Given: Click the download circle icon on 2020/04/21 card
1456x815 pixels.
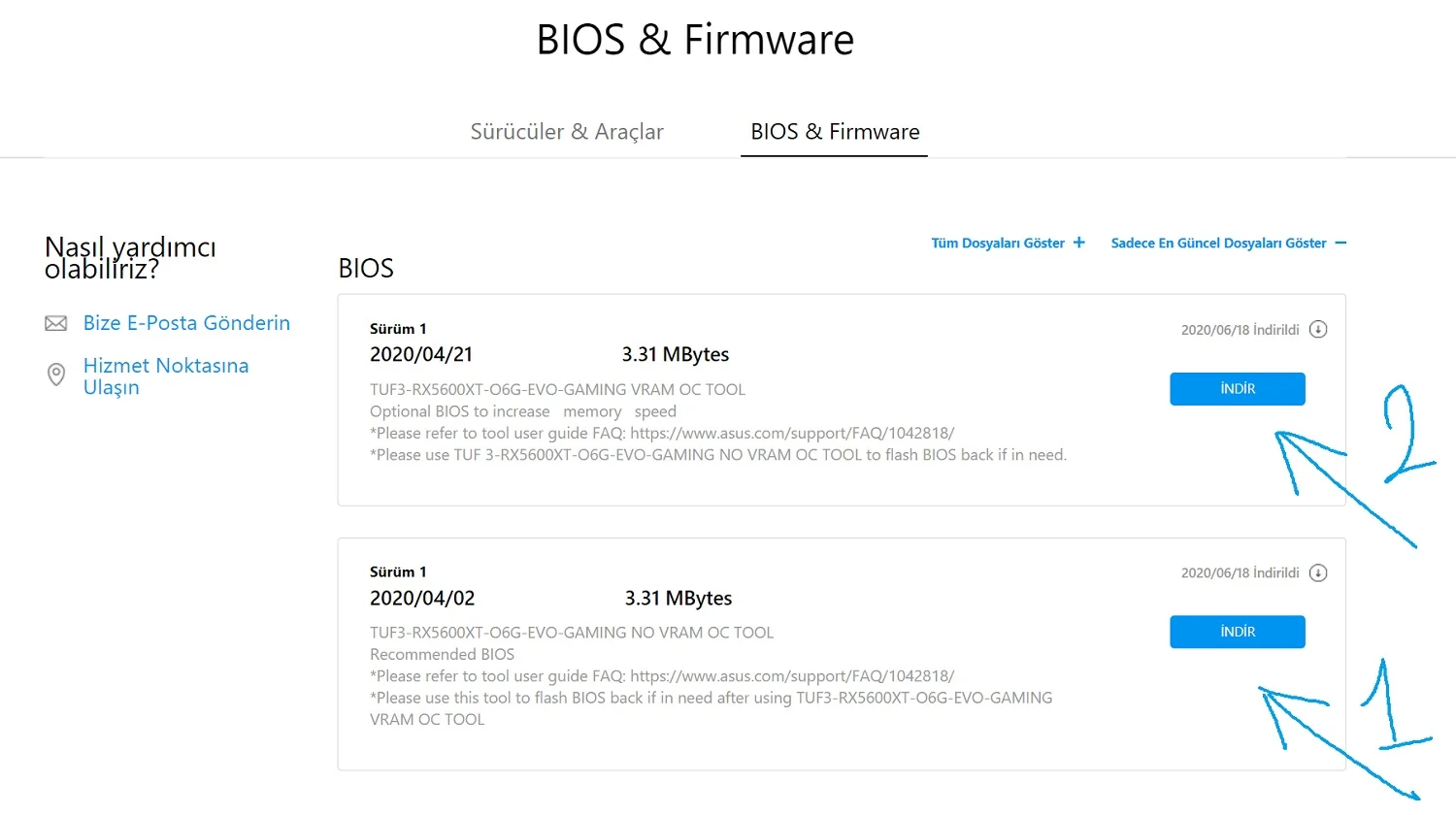Looking at the screenshot, I should (1318, 330).
